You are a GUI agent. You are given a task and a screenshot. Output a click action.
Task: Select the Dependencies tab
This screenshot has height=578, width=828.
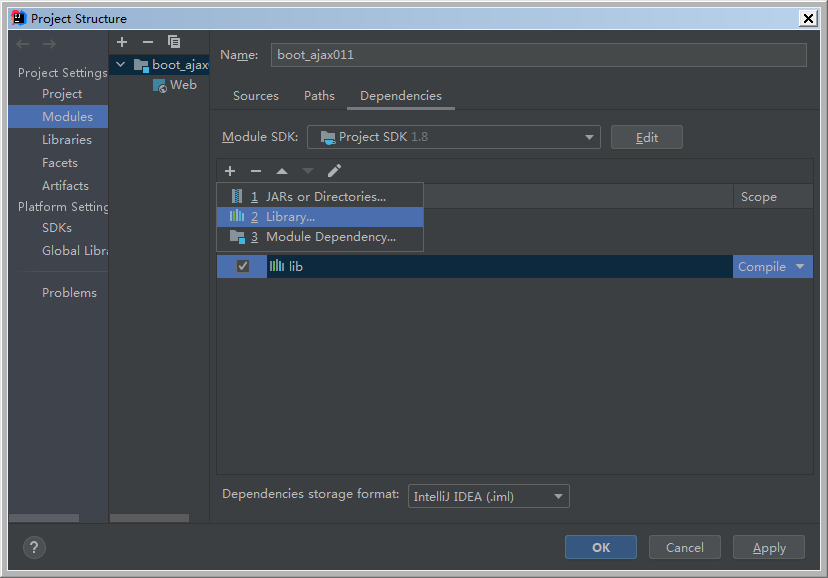point(401,96)
